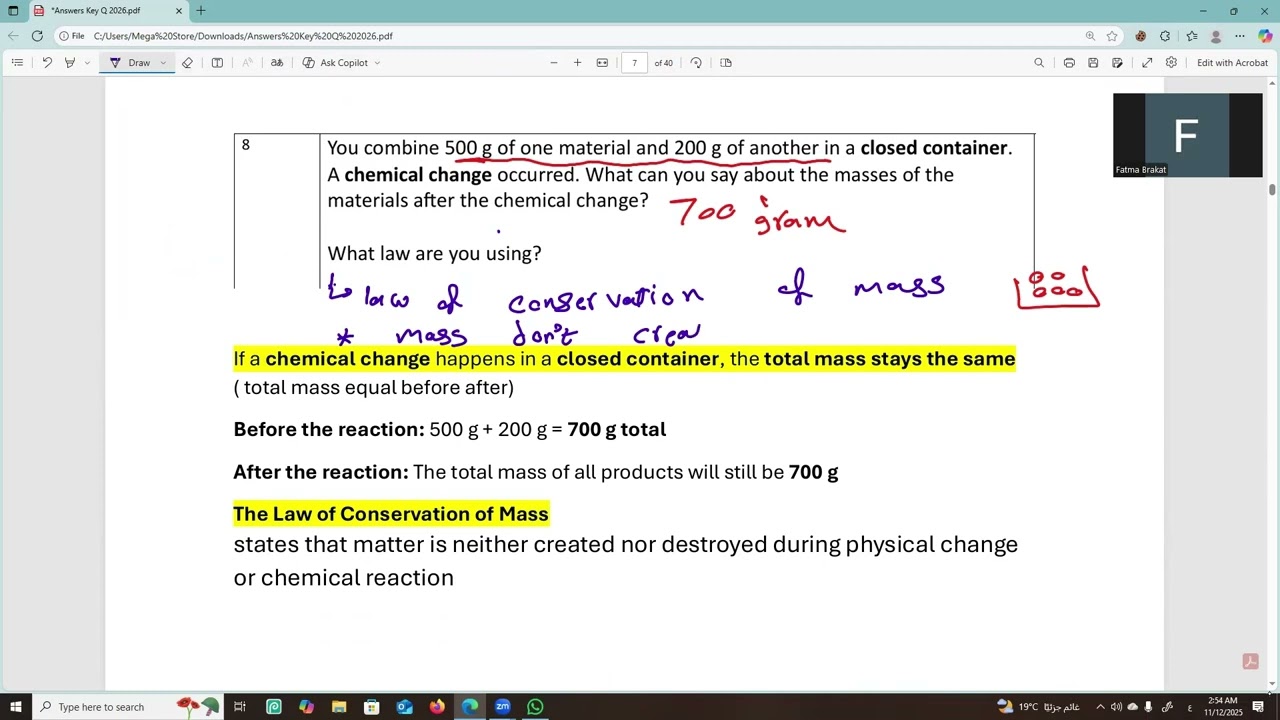Refresh the browser page
The image size is (1280, 720).
[37, 36]
